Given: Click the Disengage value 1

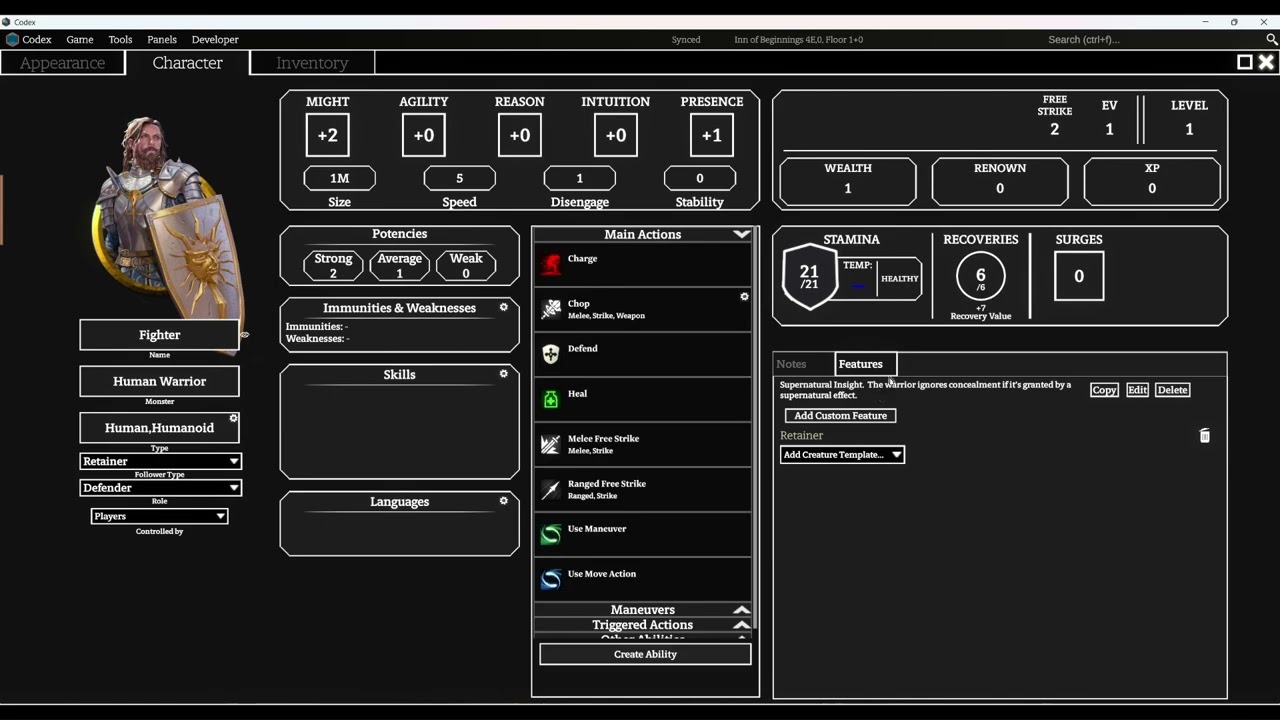Looking at the screenshot, I should point(580,178).
